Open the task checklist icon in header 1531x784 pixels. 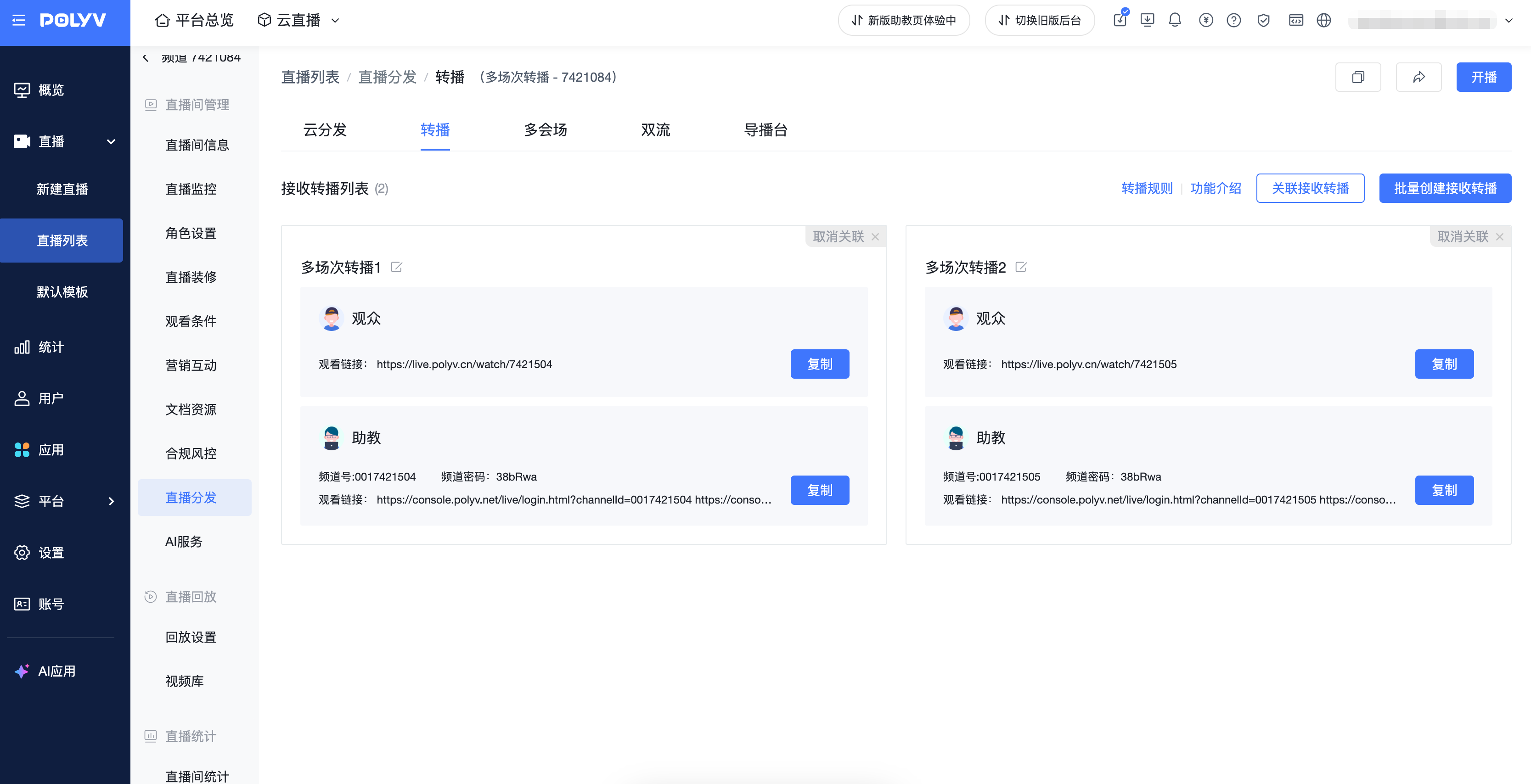click(1120, 20)
